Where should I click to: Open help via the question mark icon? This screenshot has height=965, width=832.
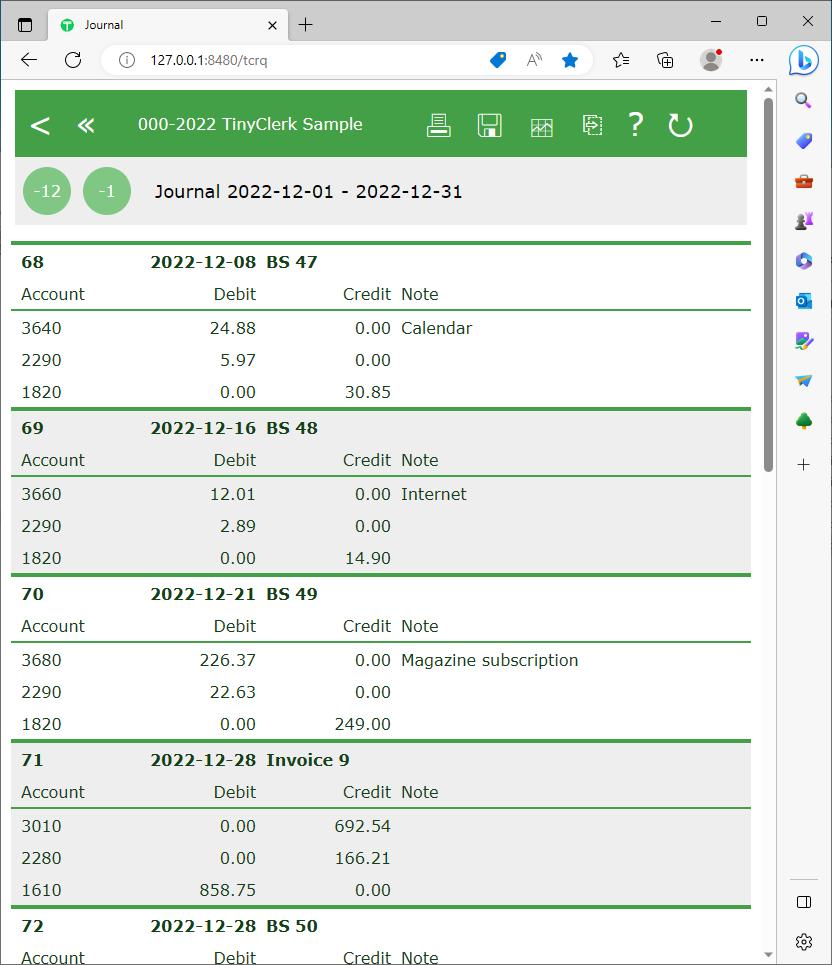coord(635,125)
